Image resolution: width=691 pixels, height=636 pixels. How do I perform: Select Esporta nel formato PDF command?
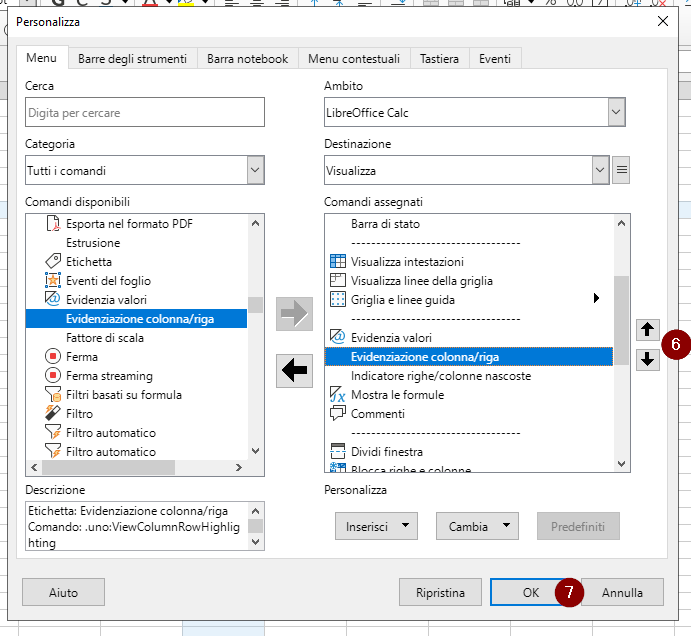(129, 224)
